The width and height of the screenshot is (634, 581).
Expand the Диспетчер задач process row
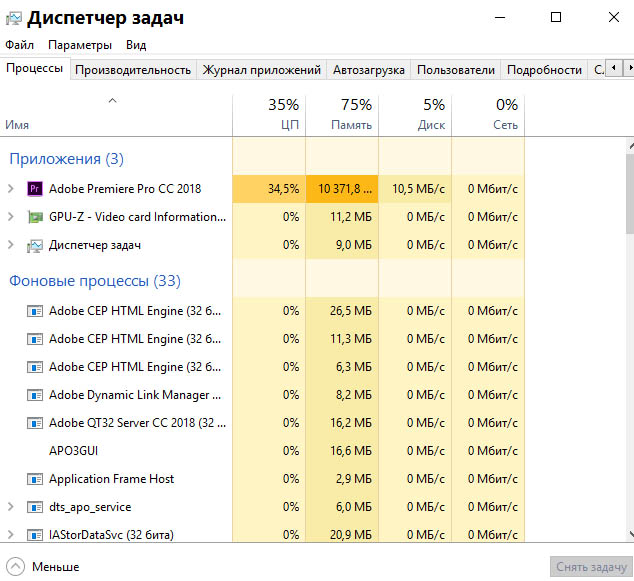(11, 245)
